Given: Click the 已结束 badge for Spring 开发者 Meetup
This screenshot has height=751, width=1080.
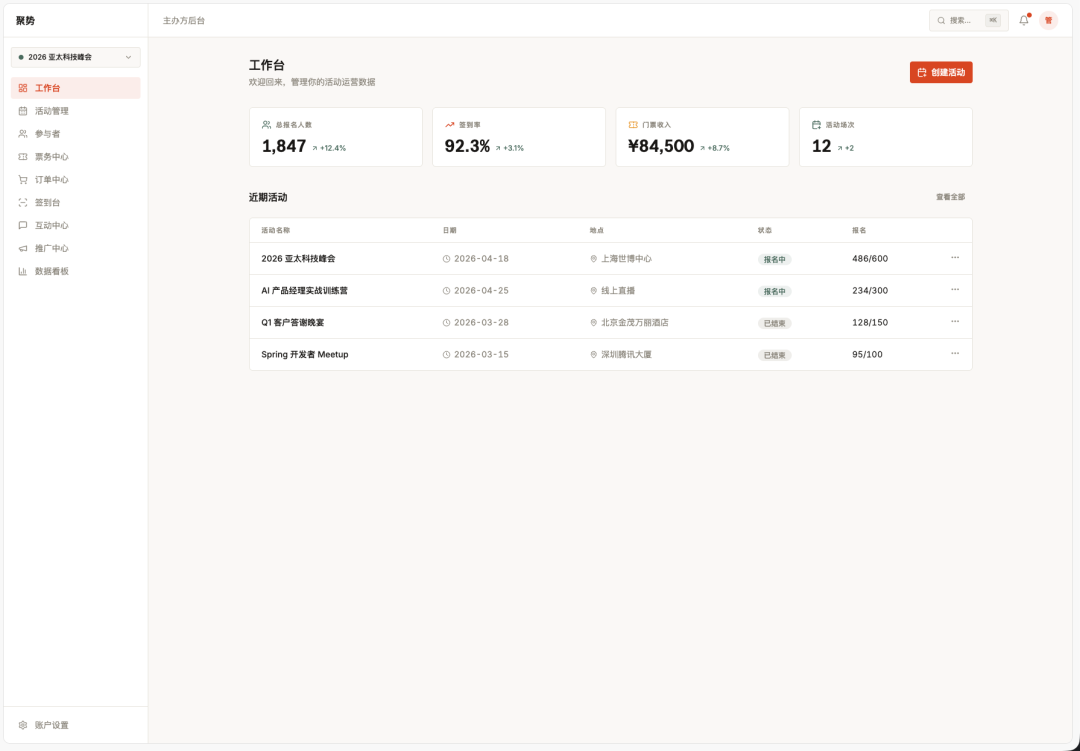Looking at the screenshot, I should coord(775,356).
